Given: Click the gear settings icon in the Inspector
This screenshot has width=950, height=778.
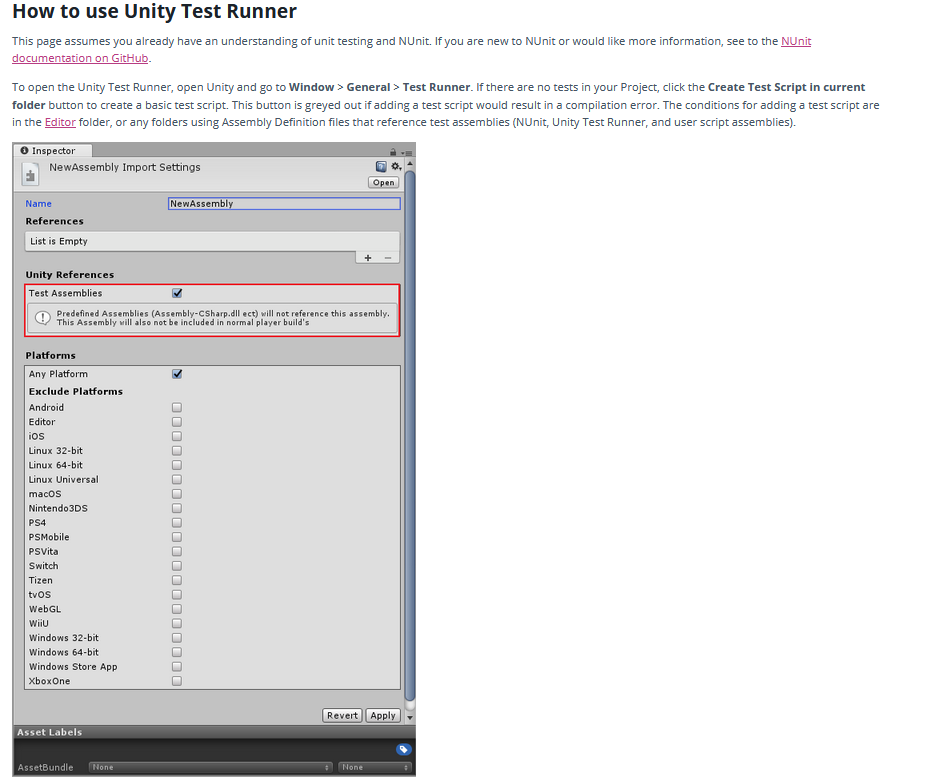Looking at the screenshot, I should [x=395, y=166].
